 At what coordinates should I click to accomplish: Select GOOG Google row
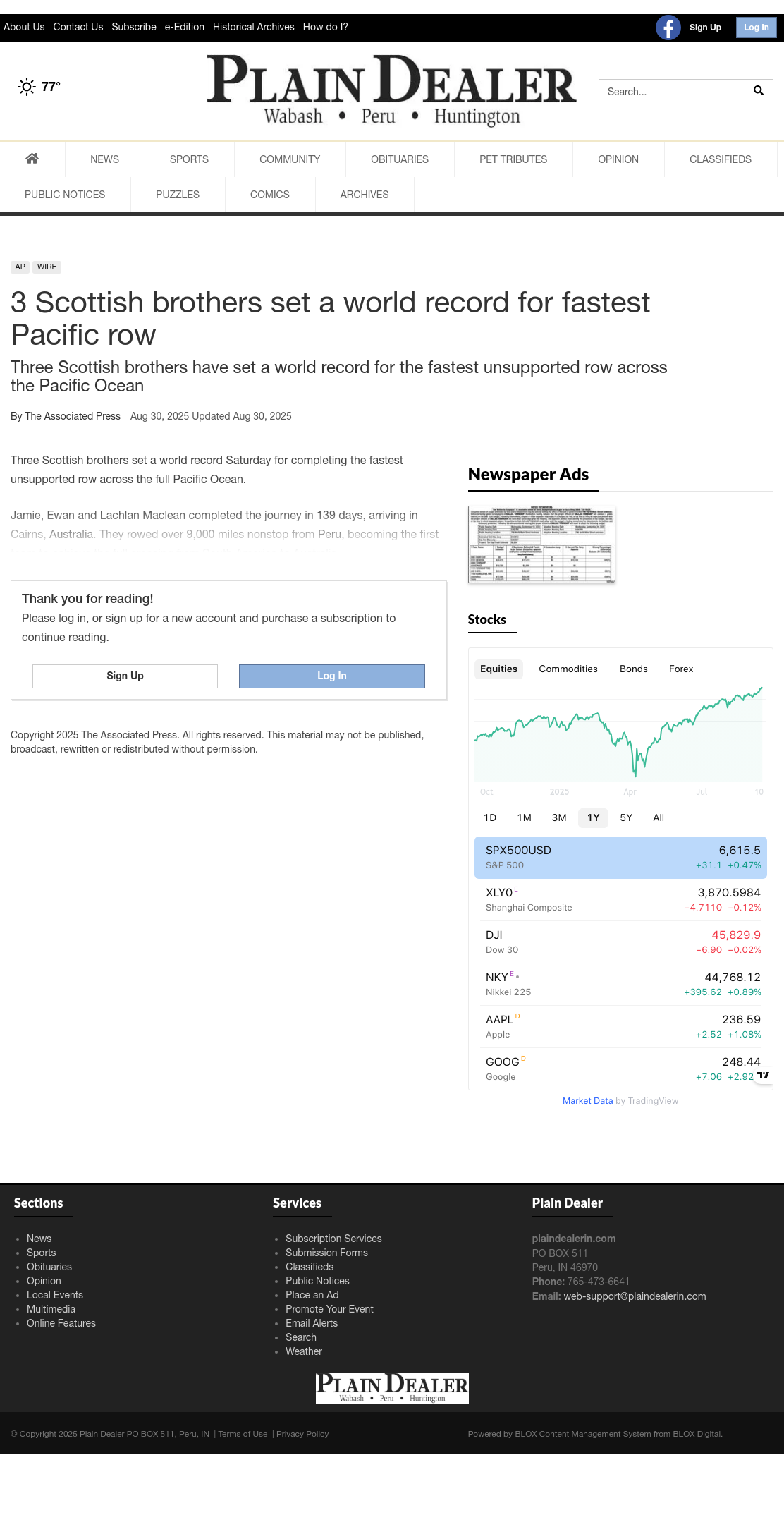coord(620,1069)
